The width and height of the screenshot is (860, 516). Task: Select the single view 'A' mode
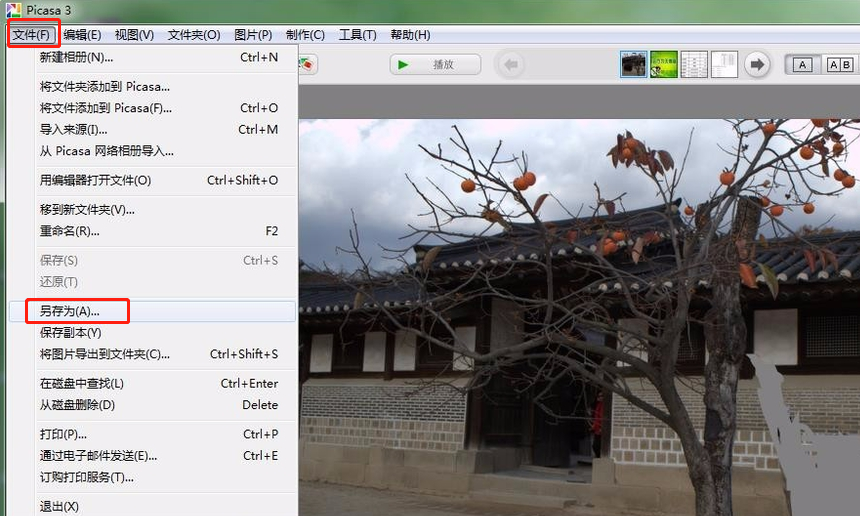coord(802,65)
